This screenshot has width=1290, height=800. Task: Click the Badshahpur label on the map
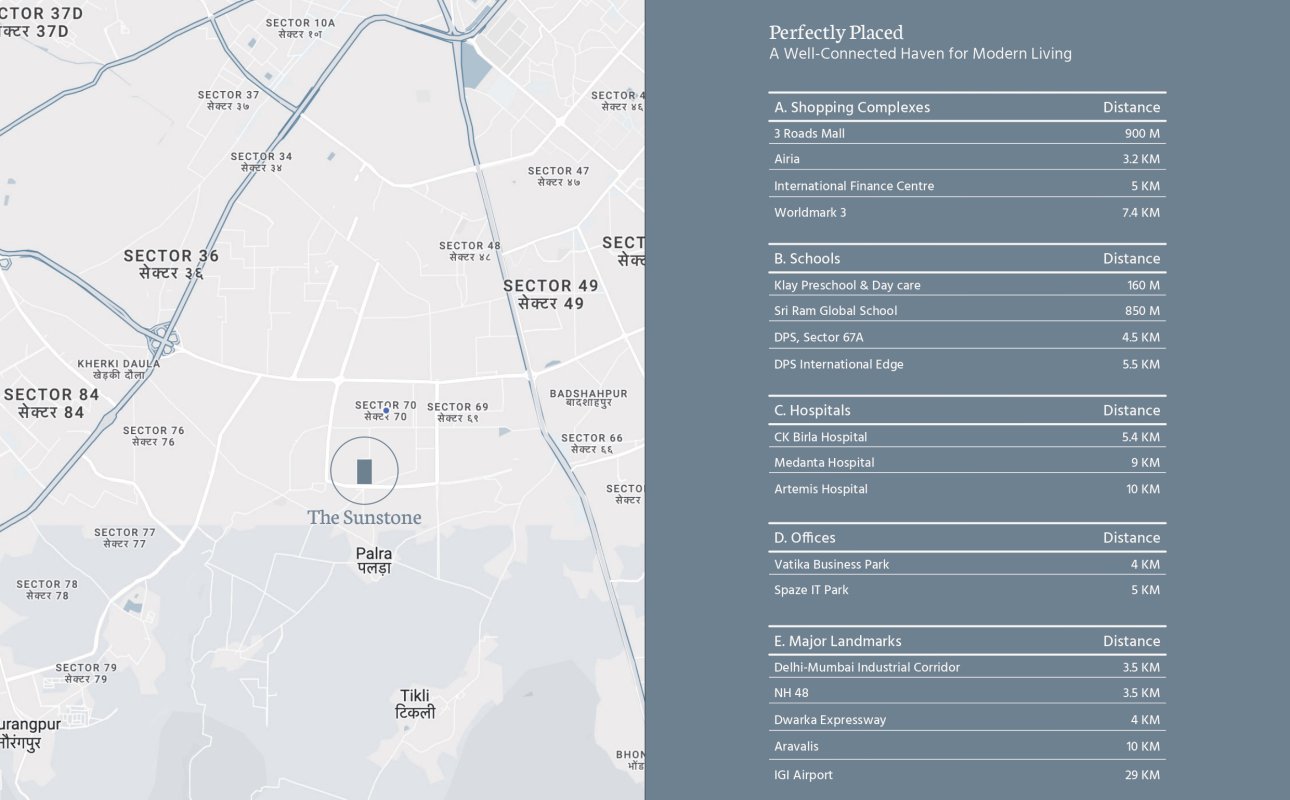point(588,398)
